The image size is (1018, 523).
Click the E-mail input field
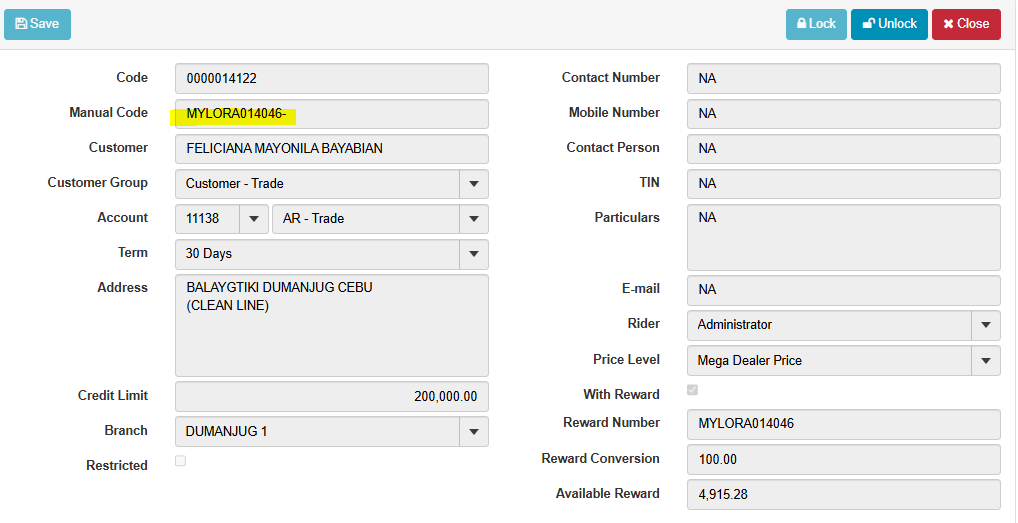843,290
